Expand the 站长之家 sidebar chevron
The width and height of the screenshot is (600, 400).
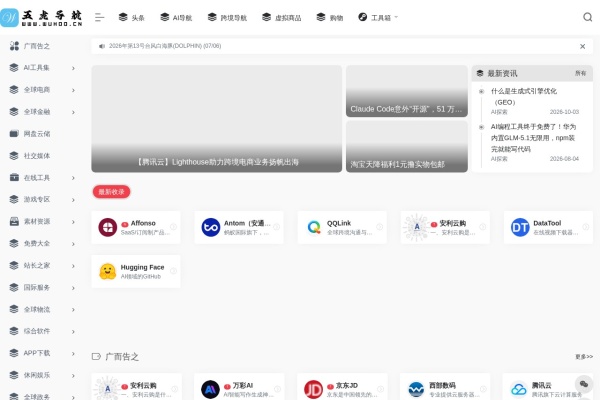point(73,266)
